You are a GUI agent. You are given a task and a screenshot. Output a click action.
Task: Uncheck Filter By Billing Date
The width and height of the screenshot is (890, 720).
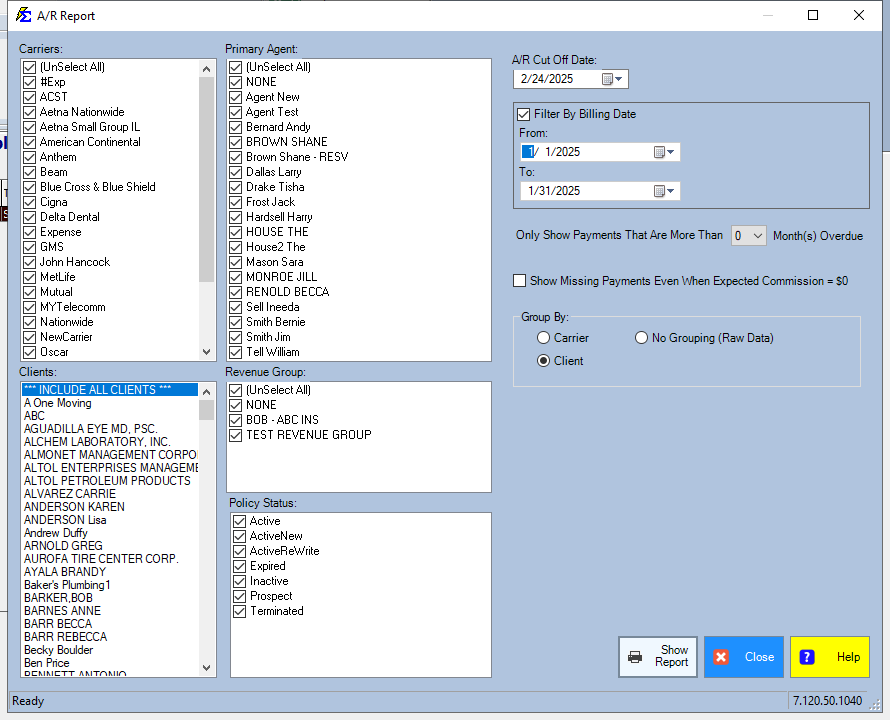click(x=524, y=113)
